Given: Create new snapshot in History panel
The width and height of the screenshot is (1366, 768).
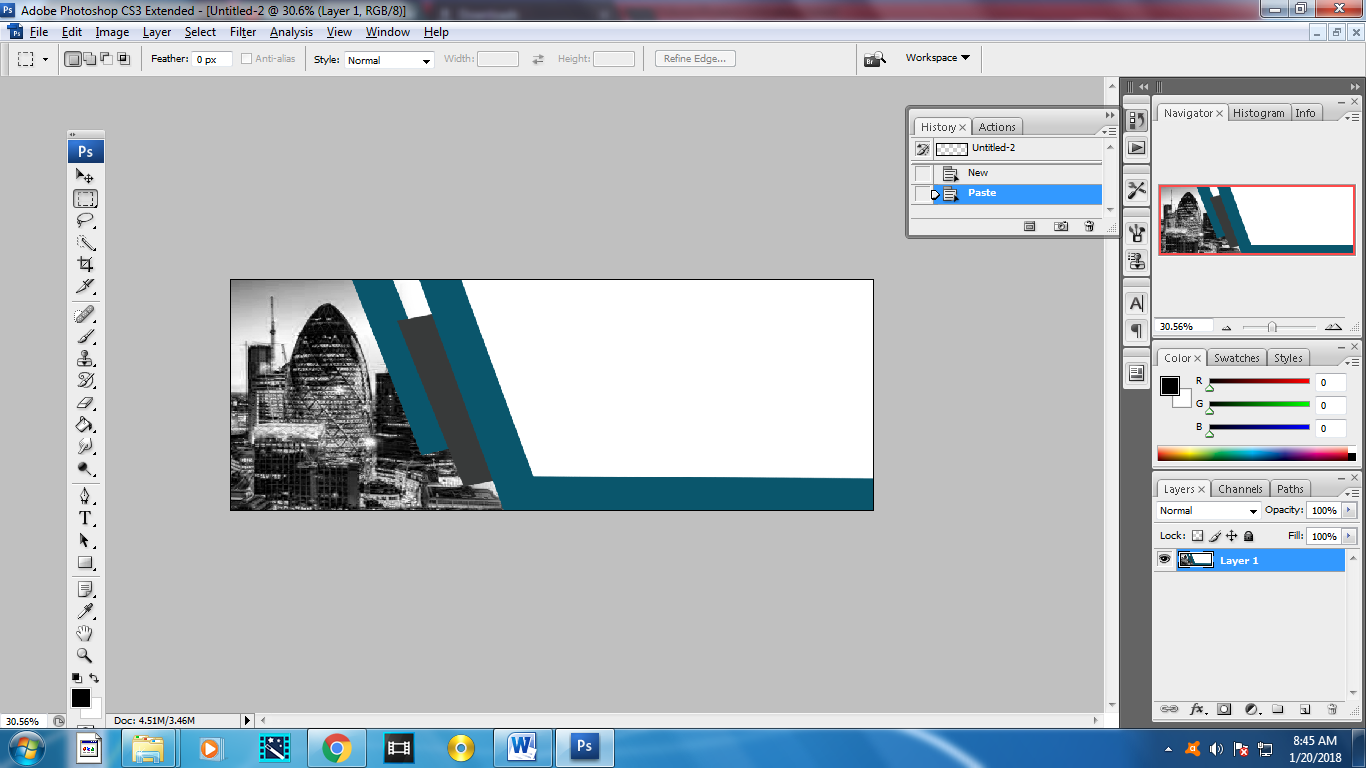Looking at the screenshot, I should [x=1061, y=227].
